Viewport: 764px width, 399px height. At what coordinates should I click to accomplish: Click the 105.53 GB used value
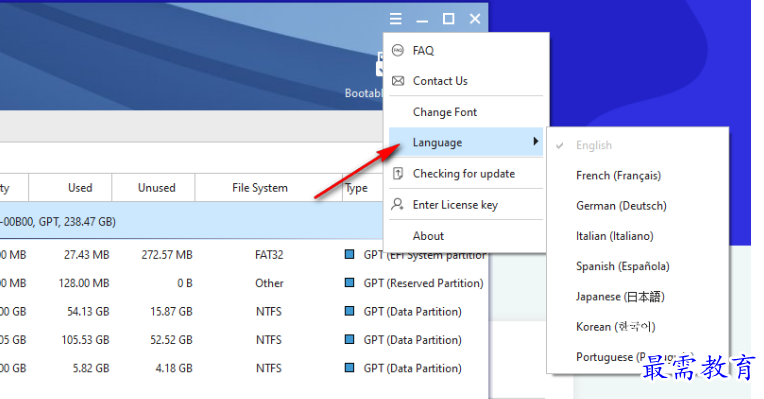click(85, 340)
